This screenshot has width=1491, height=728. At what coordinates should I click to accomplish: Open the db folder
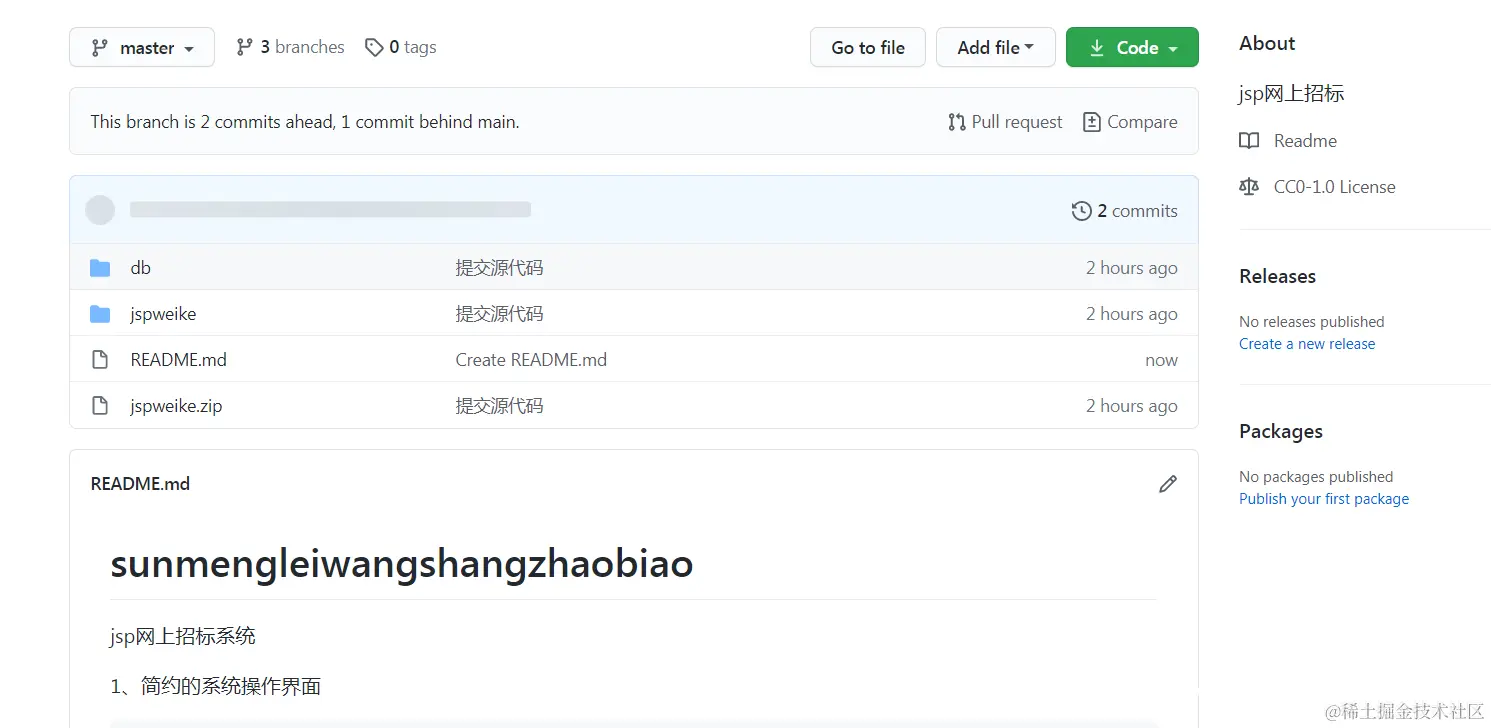141,268
